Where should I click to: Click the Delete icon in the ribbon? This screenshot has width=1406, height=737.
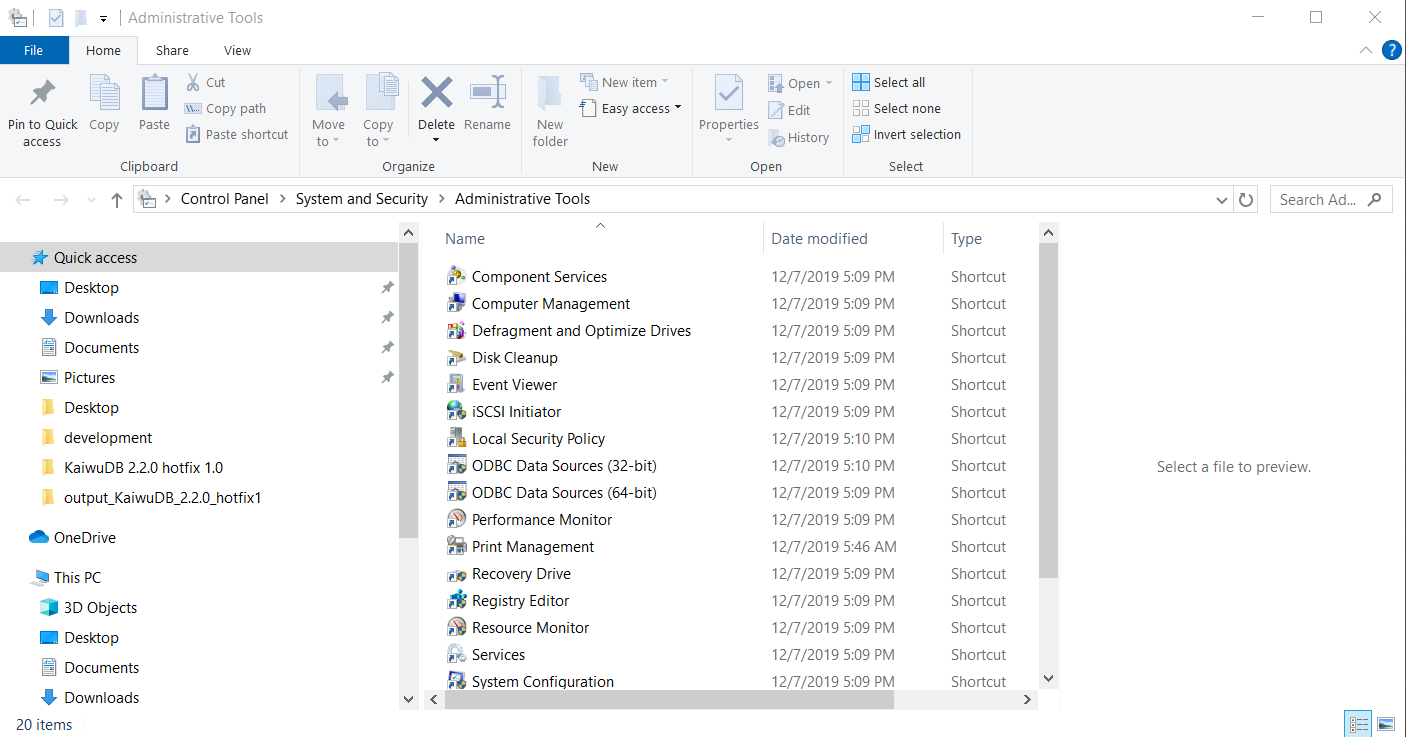pos(436,93)
